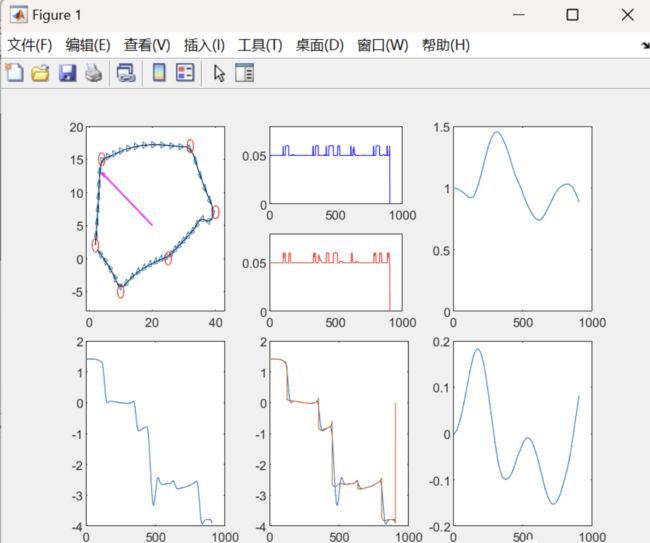Open the 窗口(W) menu
This screenshot has height=543, width=650.
(383, 45)
